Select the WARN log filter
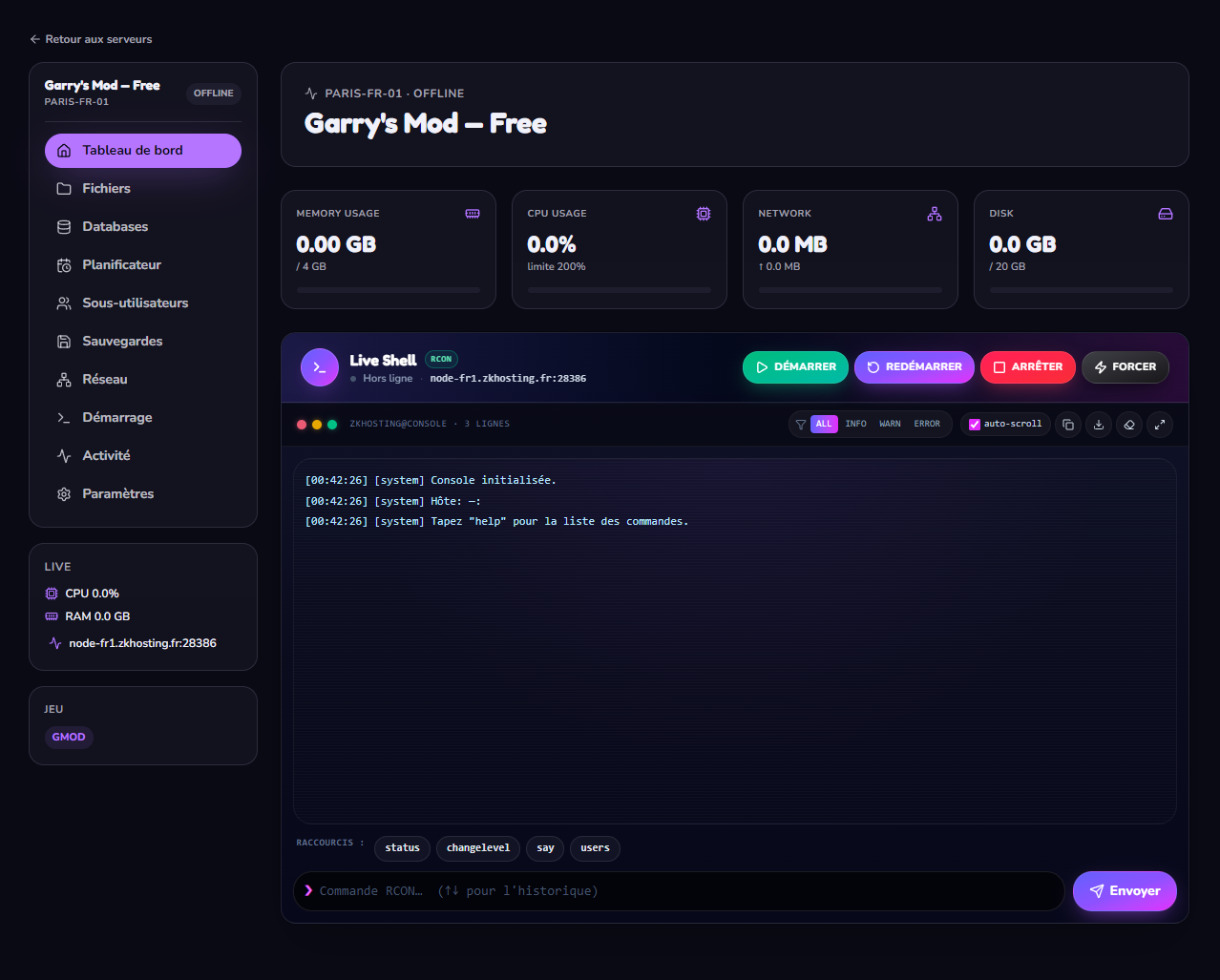The image size is (1220, 980). tap(890, 424)
